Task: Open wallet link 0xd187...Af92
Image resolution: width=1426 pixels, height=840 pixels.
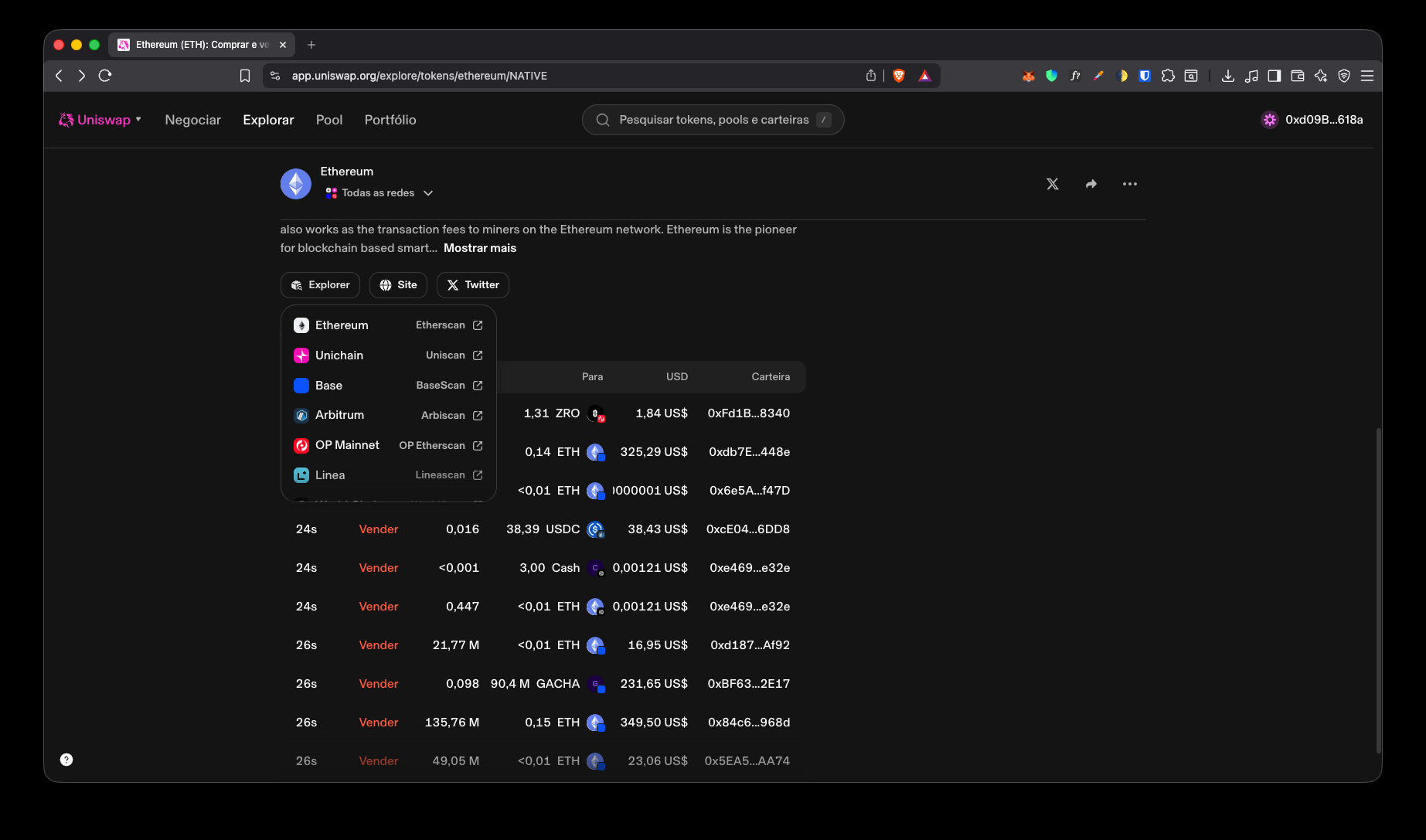Action: pos(750,645)
